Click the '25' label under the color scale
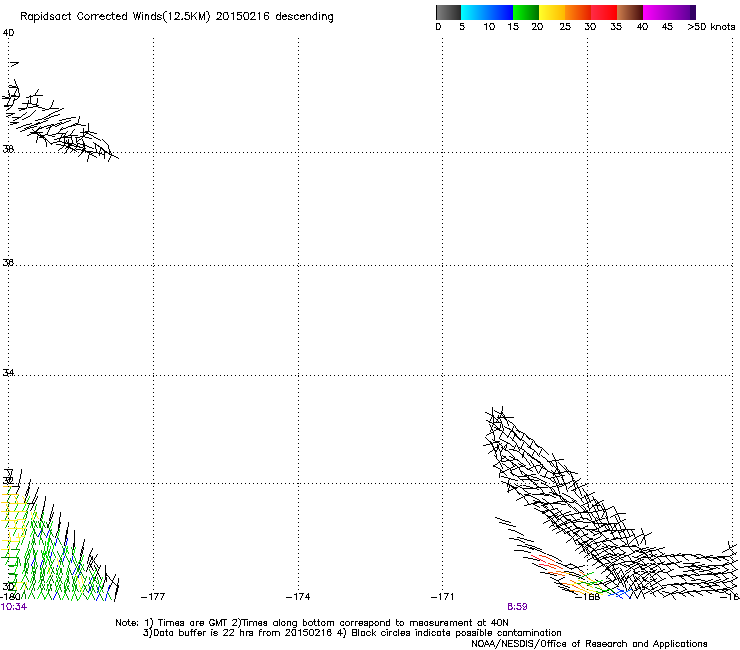740x650 pixels. (565, 27)
